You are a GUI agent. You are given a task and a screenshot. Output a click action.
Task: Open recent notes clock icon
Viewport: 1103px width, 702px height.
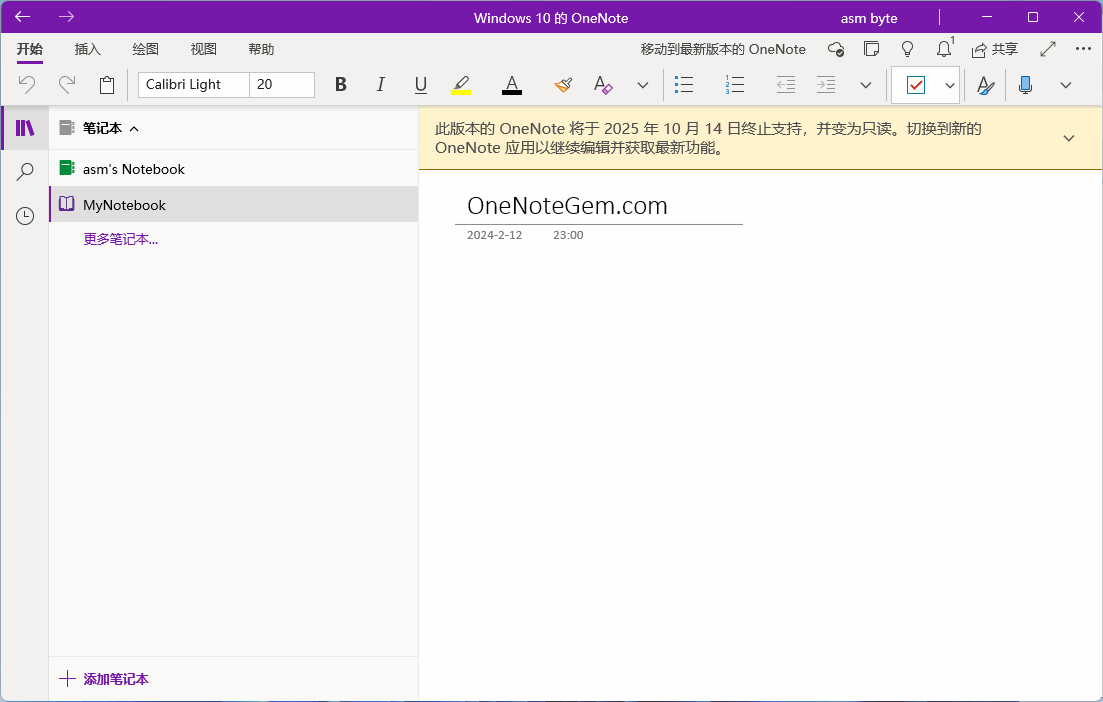pos(25,216)
